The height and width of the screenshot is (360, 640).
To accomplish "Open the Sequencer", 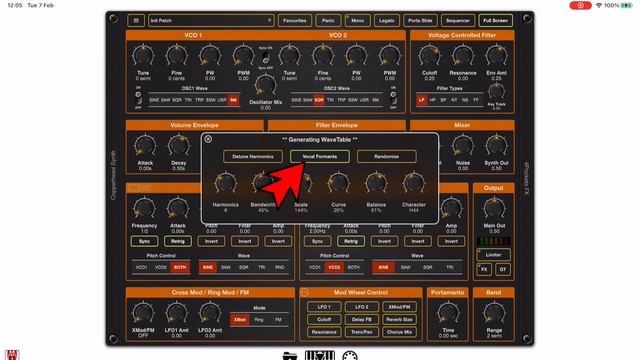I will (458, 20).
